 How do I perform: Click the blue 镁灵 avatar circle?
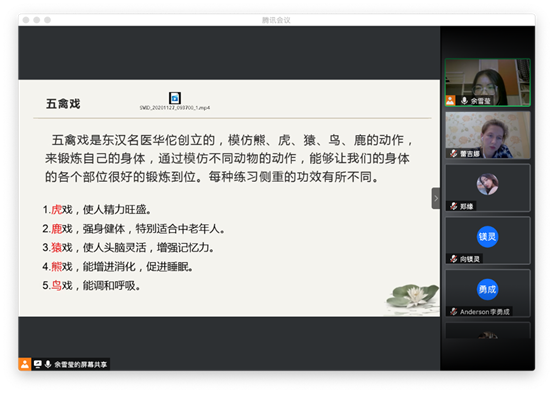click(x=487, y=236)
